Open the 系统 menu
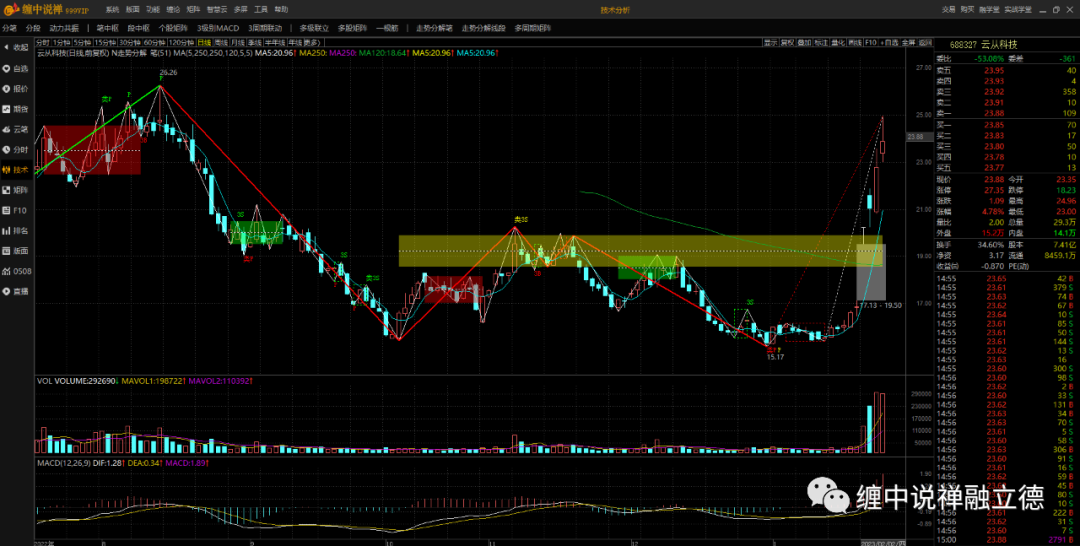Viewport: 1080px width, 546px height. tap(112, 10)
